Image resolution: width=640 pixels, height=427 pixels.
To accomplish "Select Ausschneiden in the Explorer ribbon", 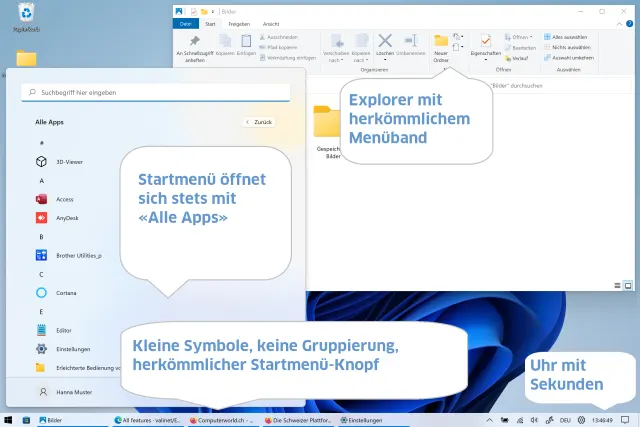I will [x=278, y=37].
